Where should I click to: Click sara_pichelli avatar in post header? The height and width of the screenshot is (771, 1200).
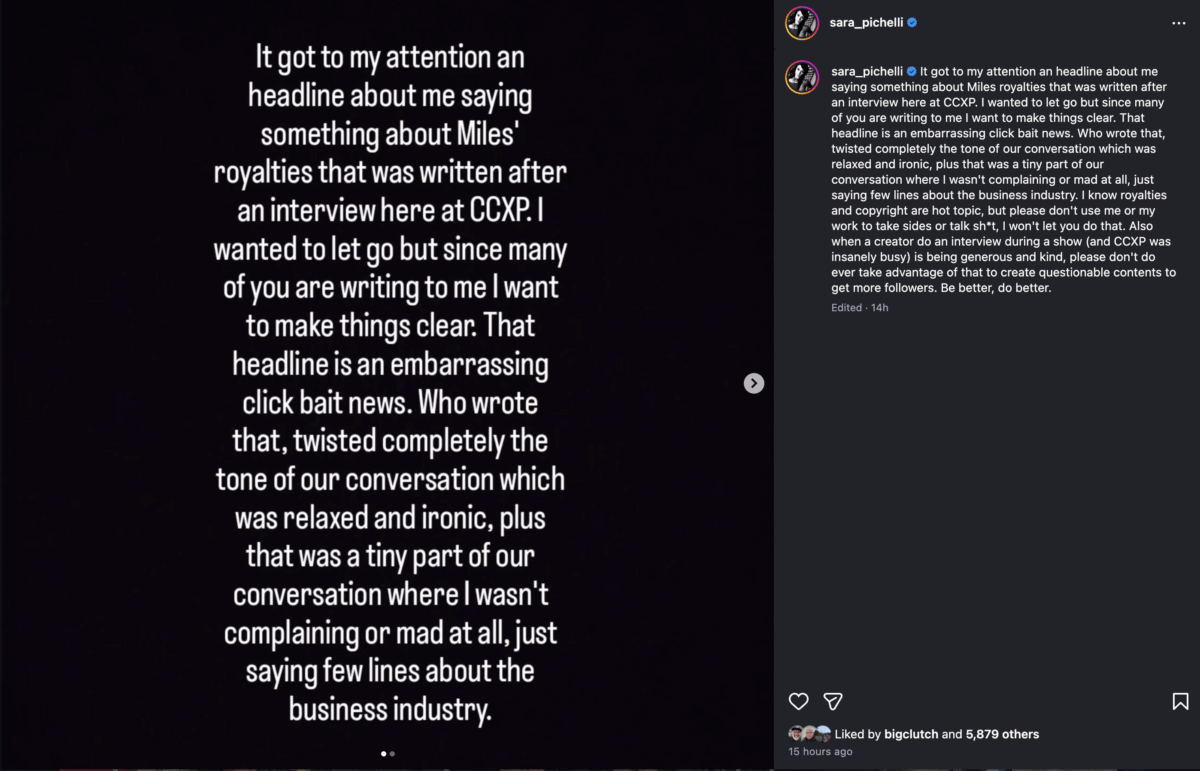click(x=802, y=23)
